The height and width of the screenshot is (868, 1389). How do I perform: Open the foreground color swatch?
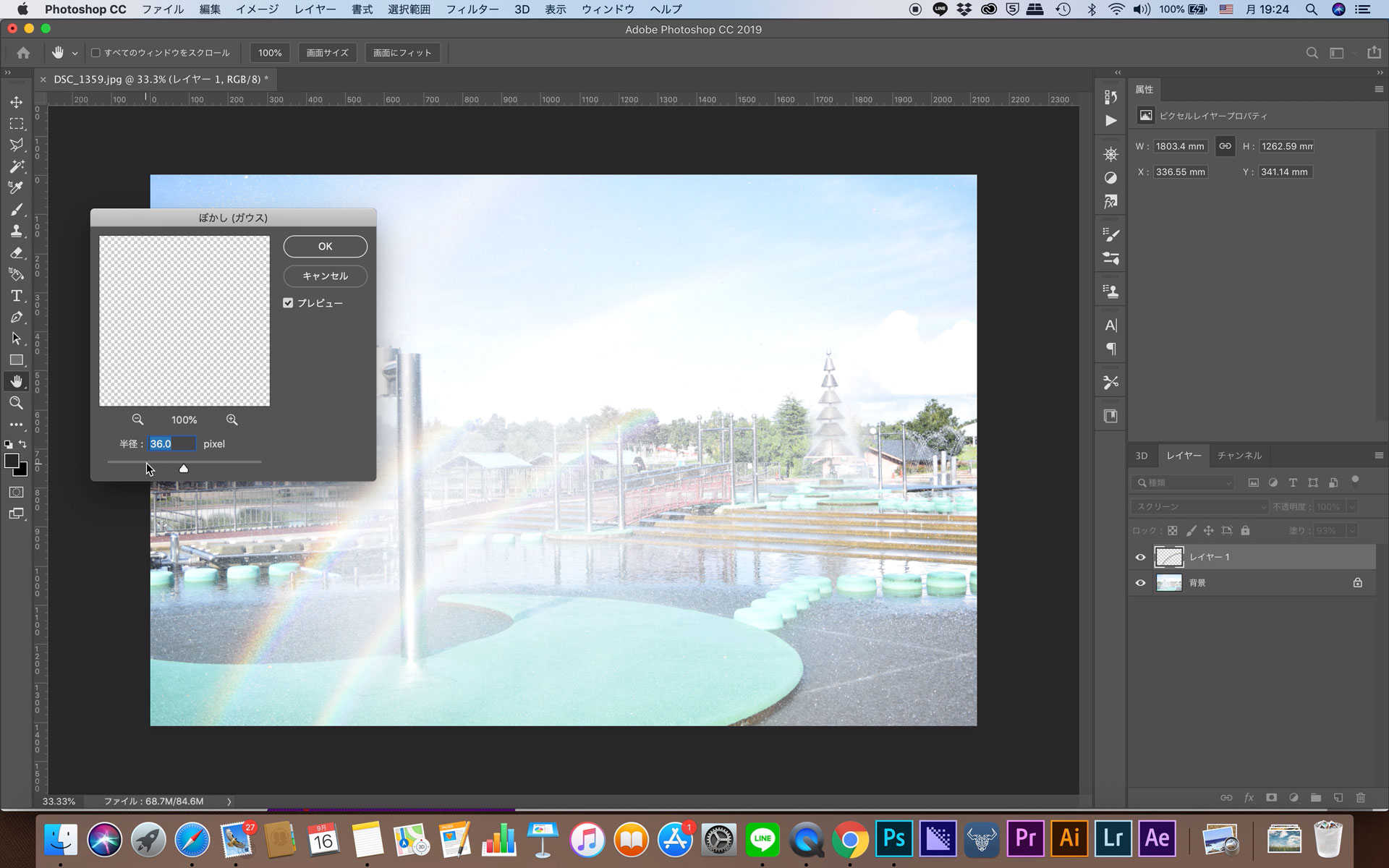point(12,461)
